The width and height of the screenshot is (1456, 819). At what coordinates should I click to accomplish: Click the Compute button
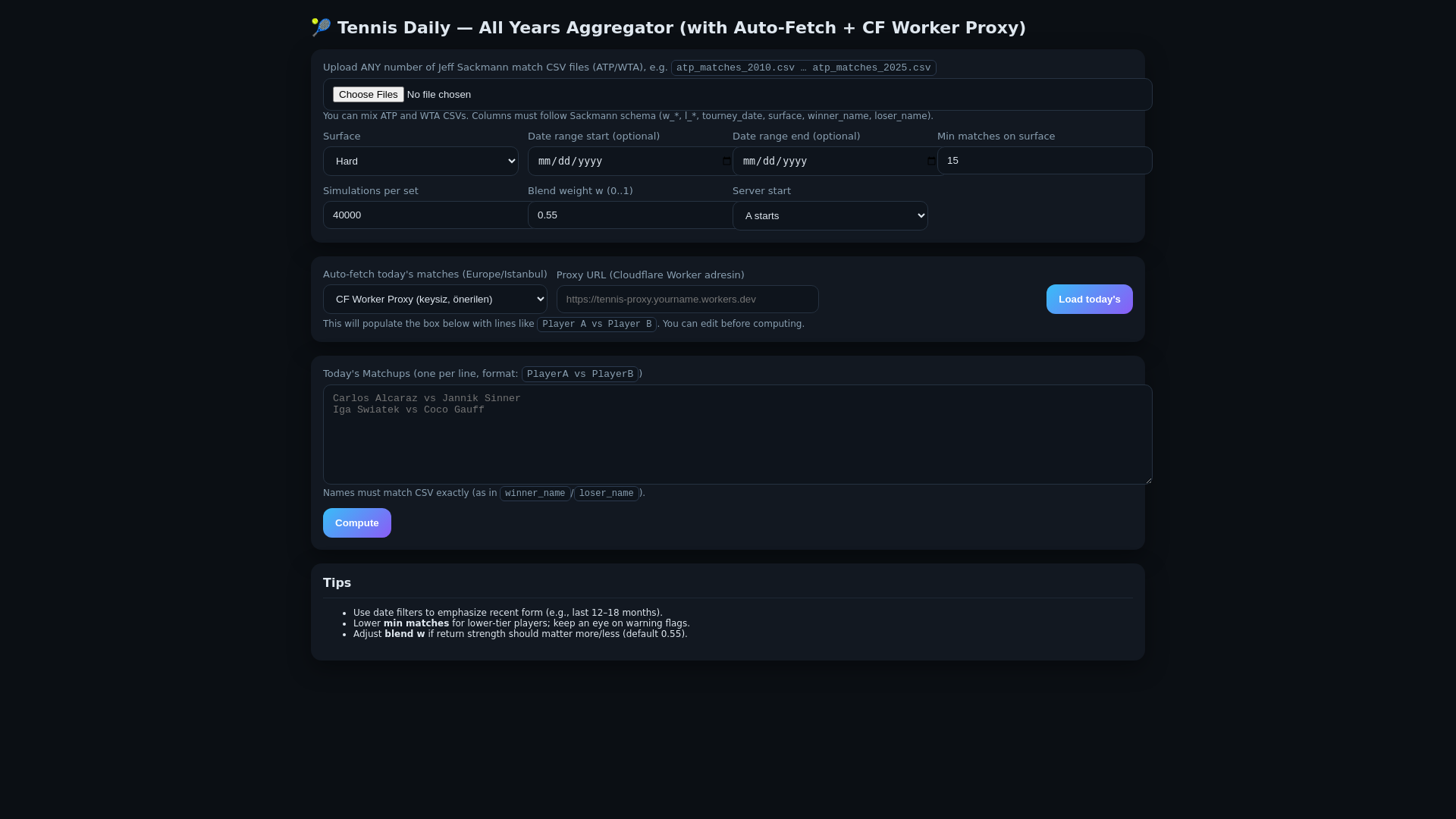coord(357,523)
